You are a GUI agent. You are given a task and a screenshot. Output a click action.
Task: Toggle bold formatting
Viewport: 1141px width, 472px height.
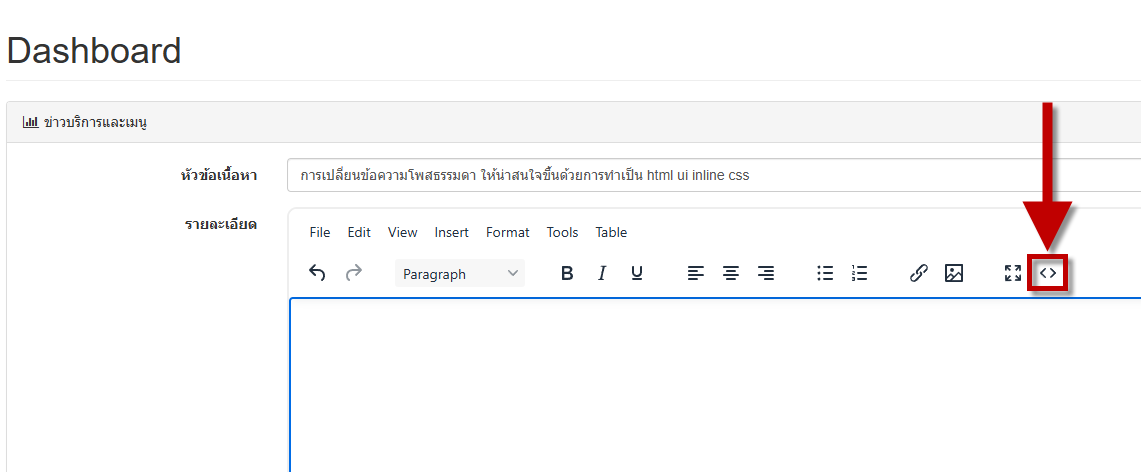coord(568,273)
